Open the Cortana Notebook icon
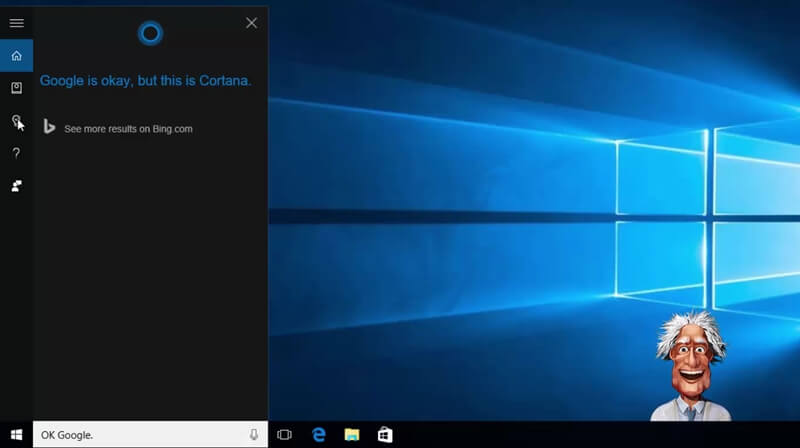Screen dimensions: 800x448 pyautogui.click(x=16, y=88)
